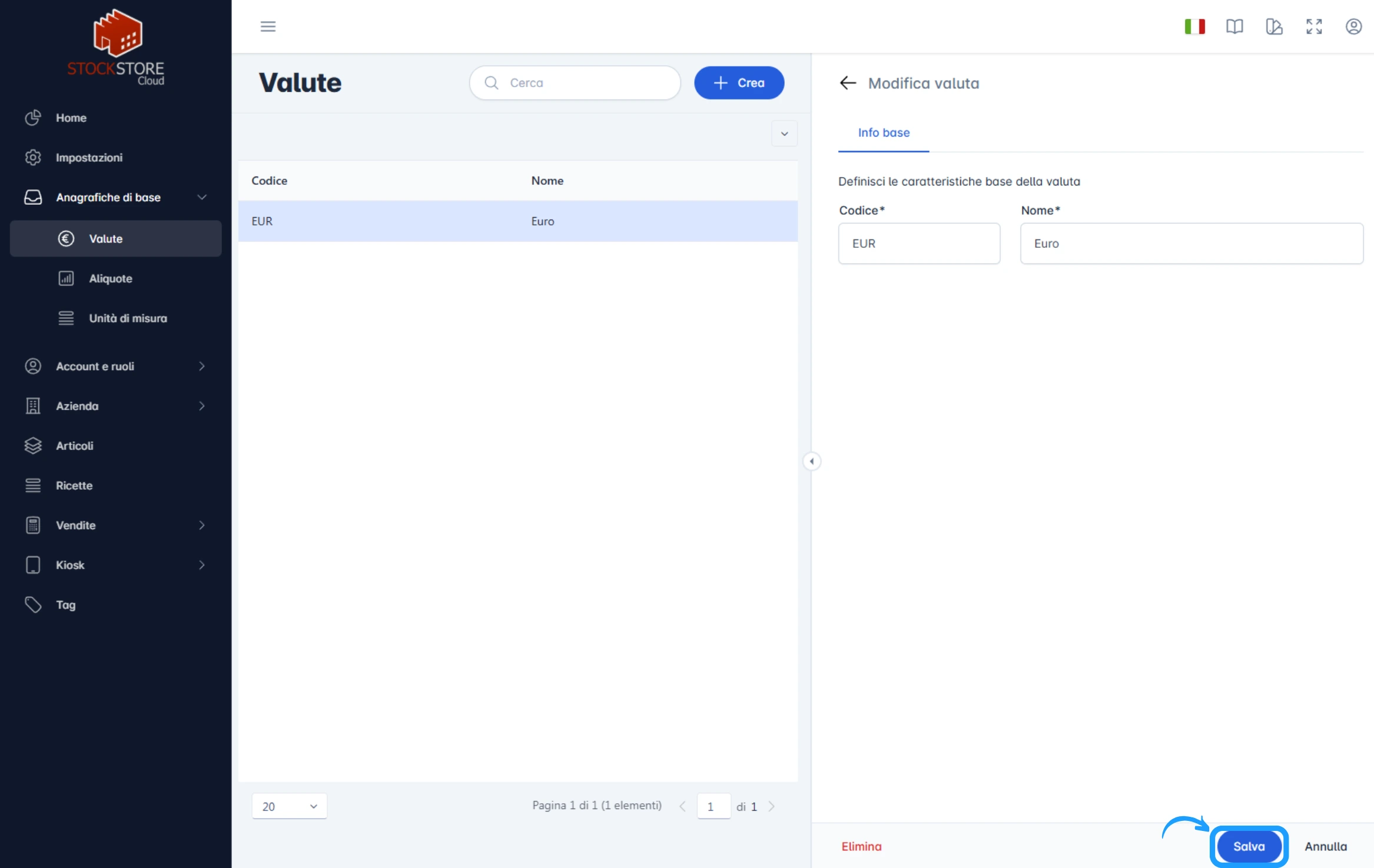Click the Impostazioni gear icon
This screenshot has height=868, width=1374.
[33, 158]
